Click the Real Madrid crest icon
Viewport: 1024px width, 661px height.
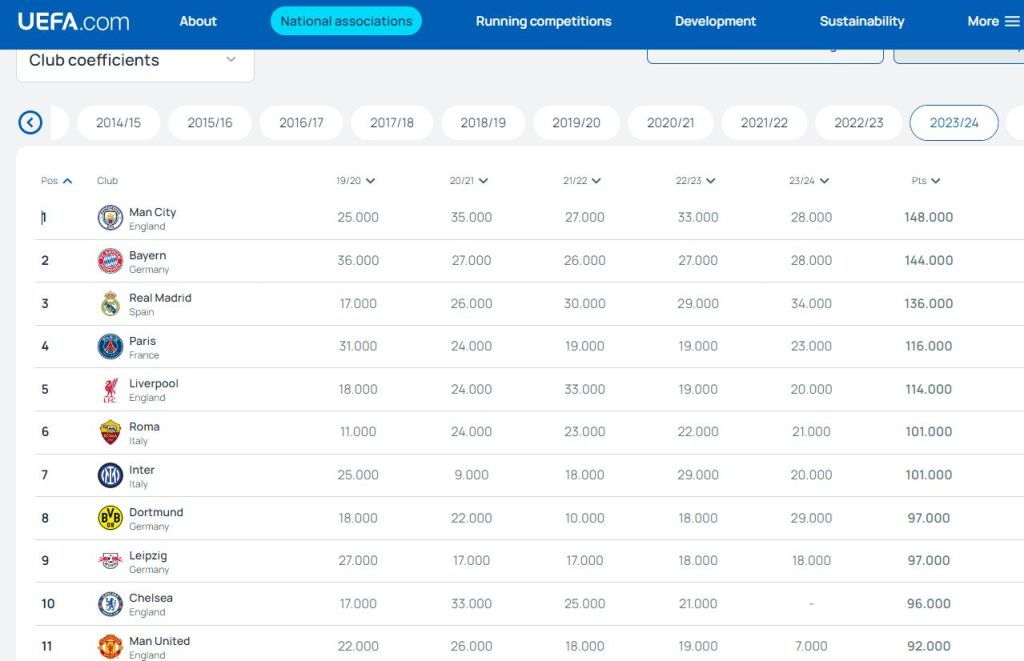pyautogui.click(x=110, y=304)
